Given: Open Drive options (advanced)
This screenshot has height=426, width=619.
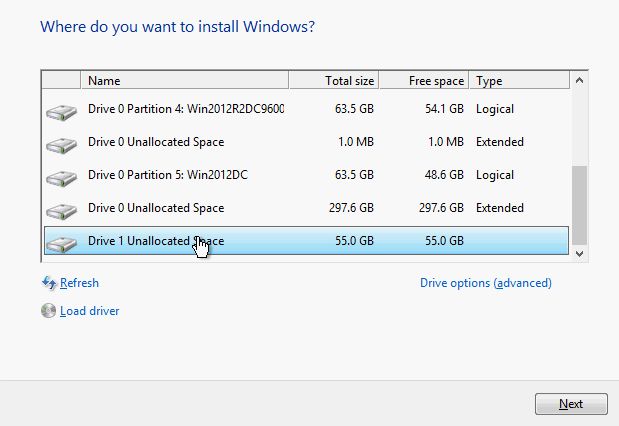Looking at the screenshot, I should point(485,283).
